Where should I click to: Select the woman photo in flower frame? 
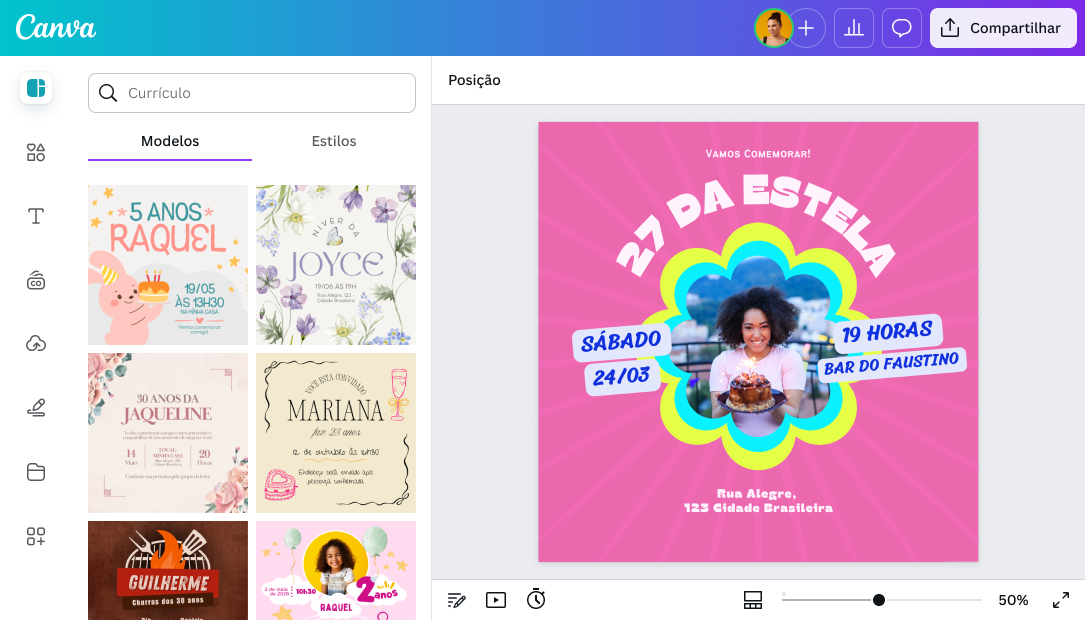click(x=758, y=346)
